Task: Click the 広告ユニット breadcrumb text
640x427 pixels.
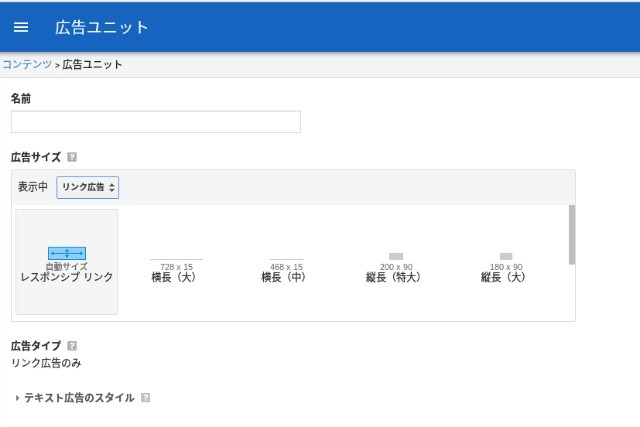Action: (x=92, y=64)
